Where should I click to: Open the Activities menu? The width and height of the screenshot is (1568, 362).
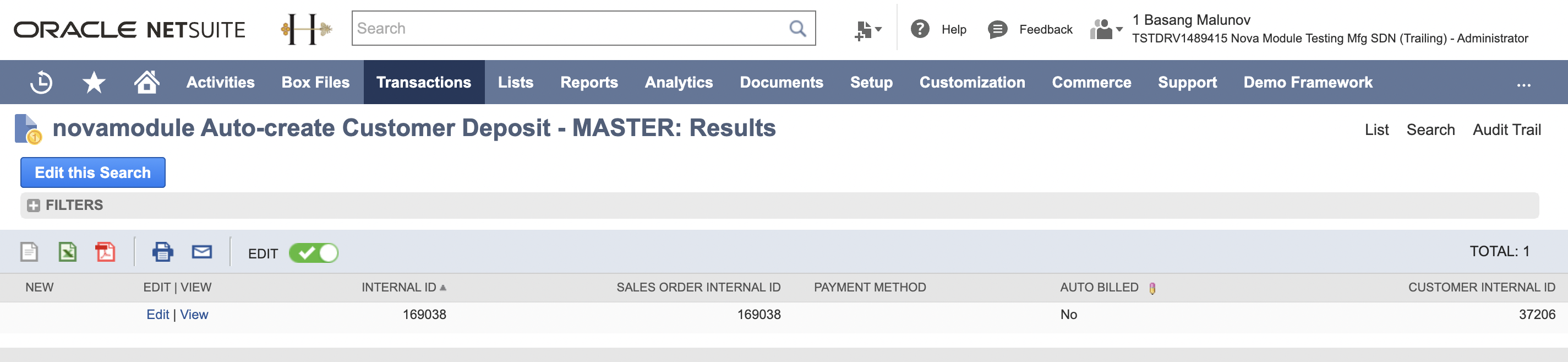[x=220, y=82]
